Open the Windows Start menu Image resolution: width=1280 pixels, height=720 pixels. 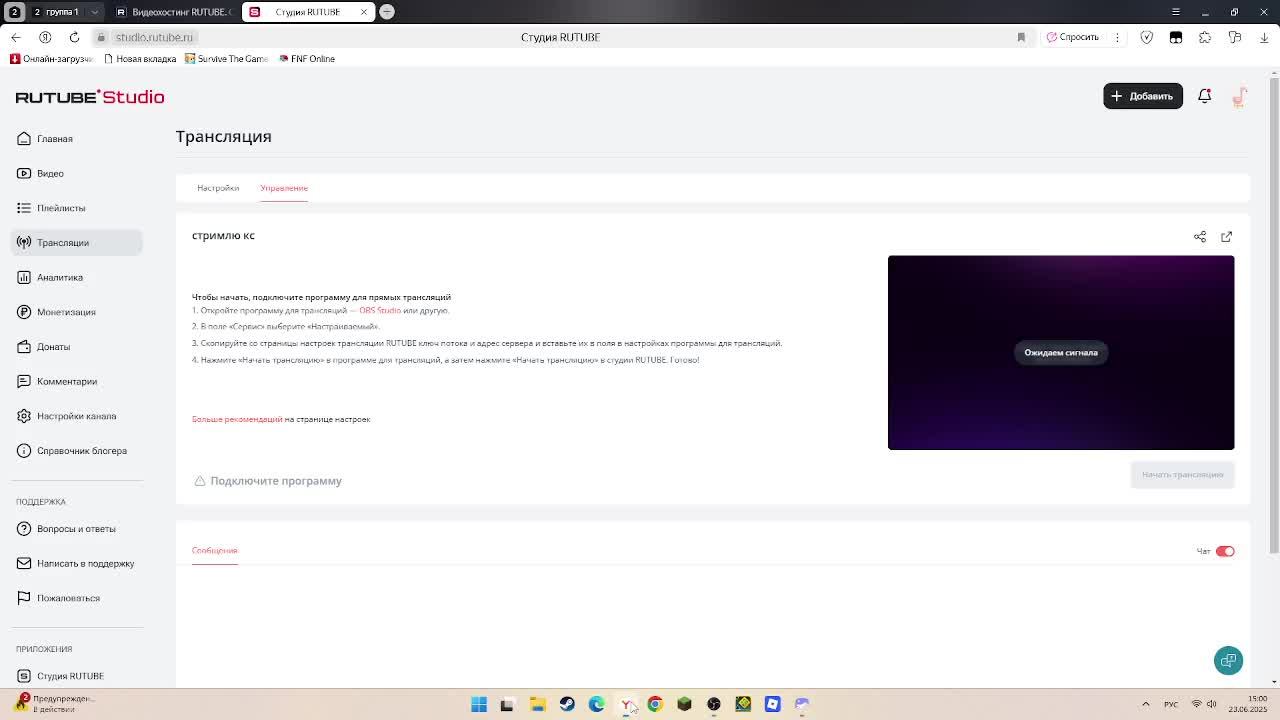tap(479, 704)
